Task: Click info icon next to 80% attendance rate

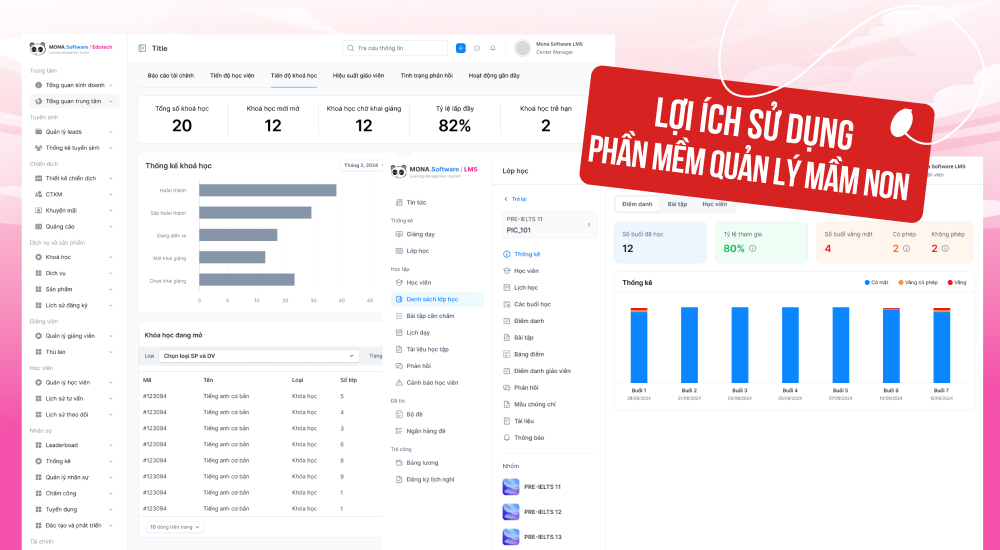Action: coord(753,249)
